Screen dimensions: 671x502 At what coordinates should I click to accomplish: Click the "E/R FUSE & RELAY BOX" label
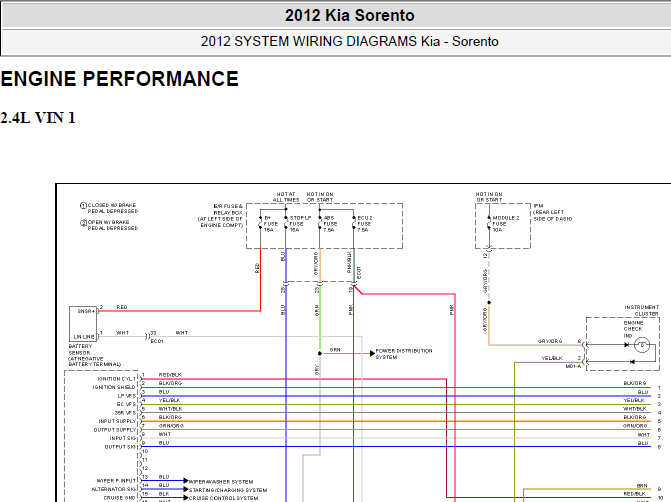coord(220,215)
